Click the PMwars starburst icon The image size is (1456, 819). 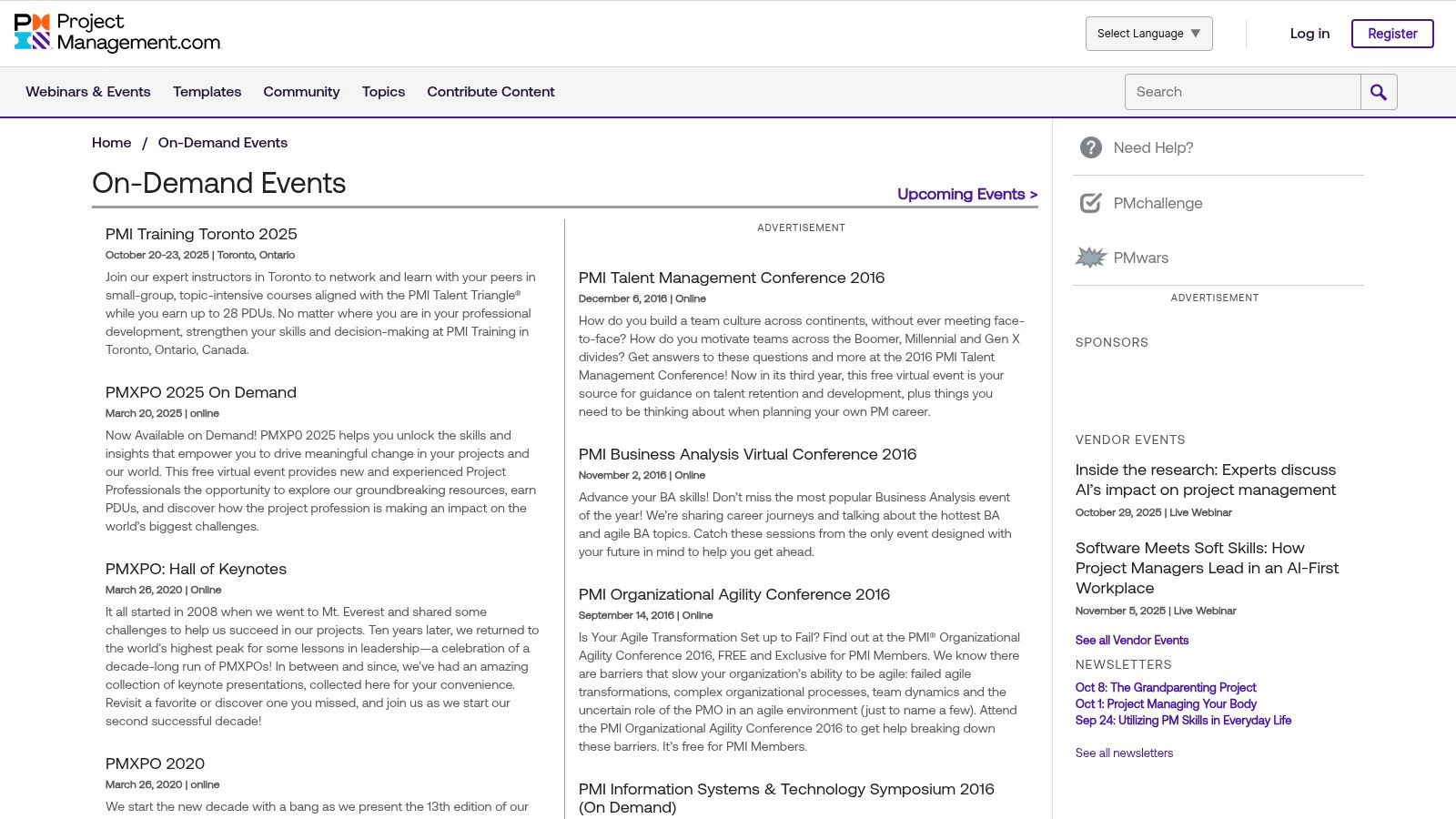[x=1090, y=258]
